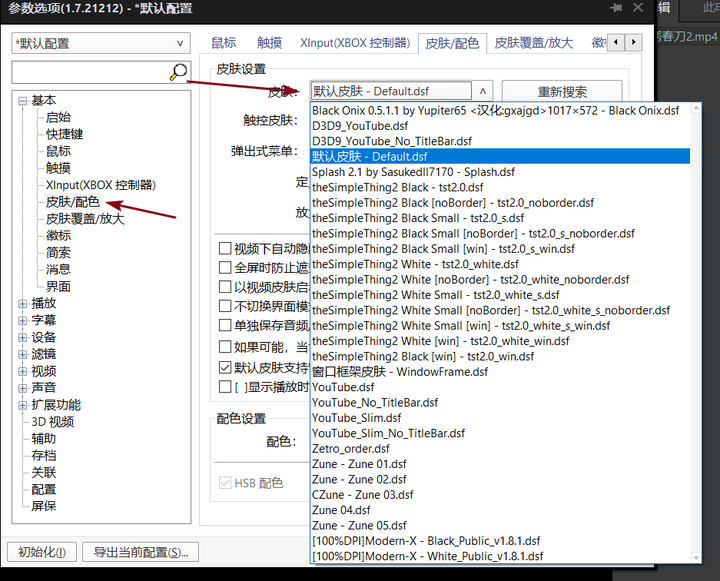Toggle 显示播放时 checkbox
The width and height of the screenshot is (720, 581).
tap(225, 387)
